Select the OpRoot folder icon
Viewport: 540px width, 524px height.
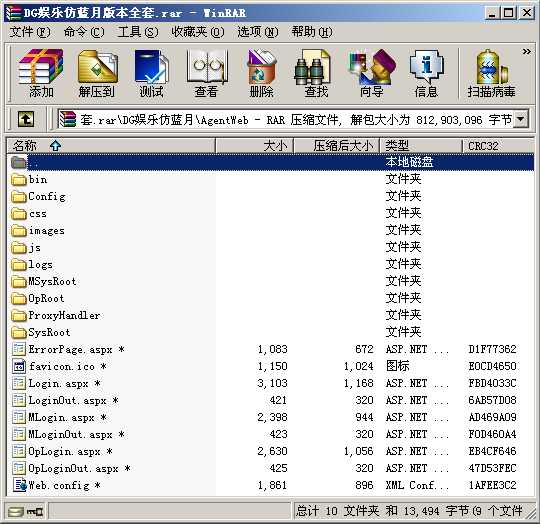pos(19,298)
